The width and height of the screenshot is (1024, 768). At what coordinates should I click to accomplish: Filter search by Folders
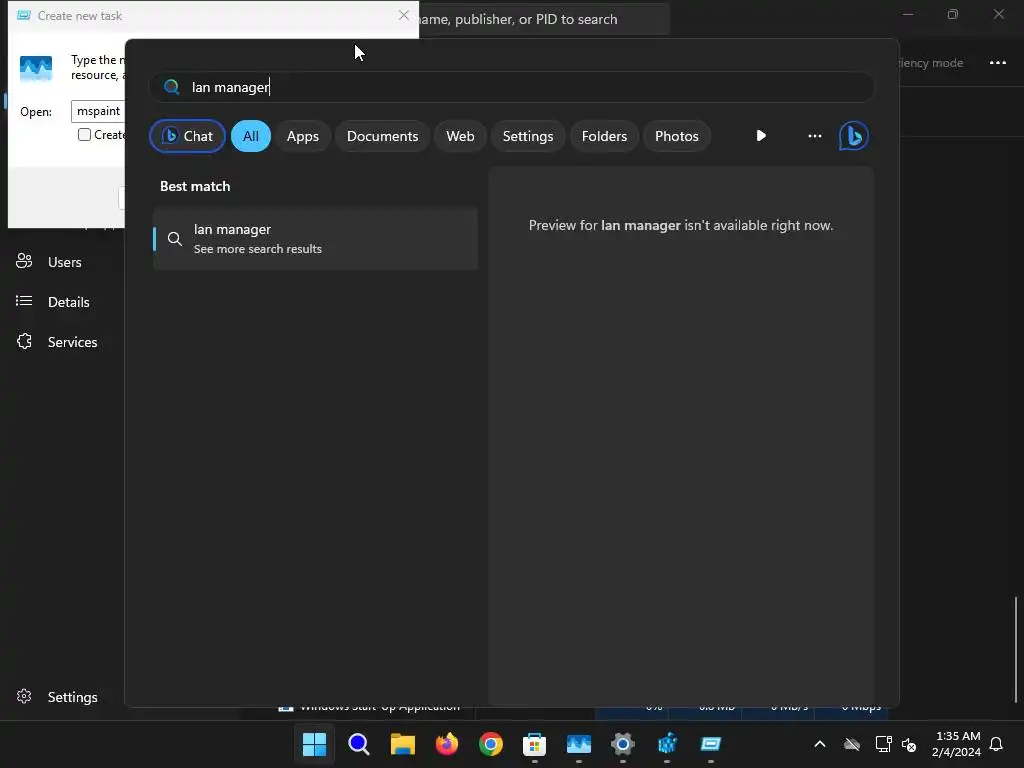[x=604, y=136]
